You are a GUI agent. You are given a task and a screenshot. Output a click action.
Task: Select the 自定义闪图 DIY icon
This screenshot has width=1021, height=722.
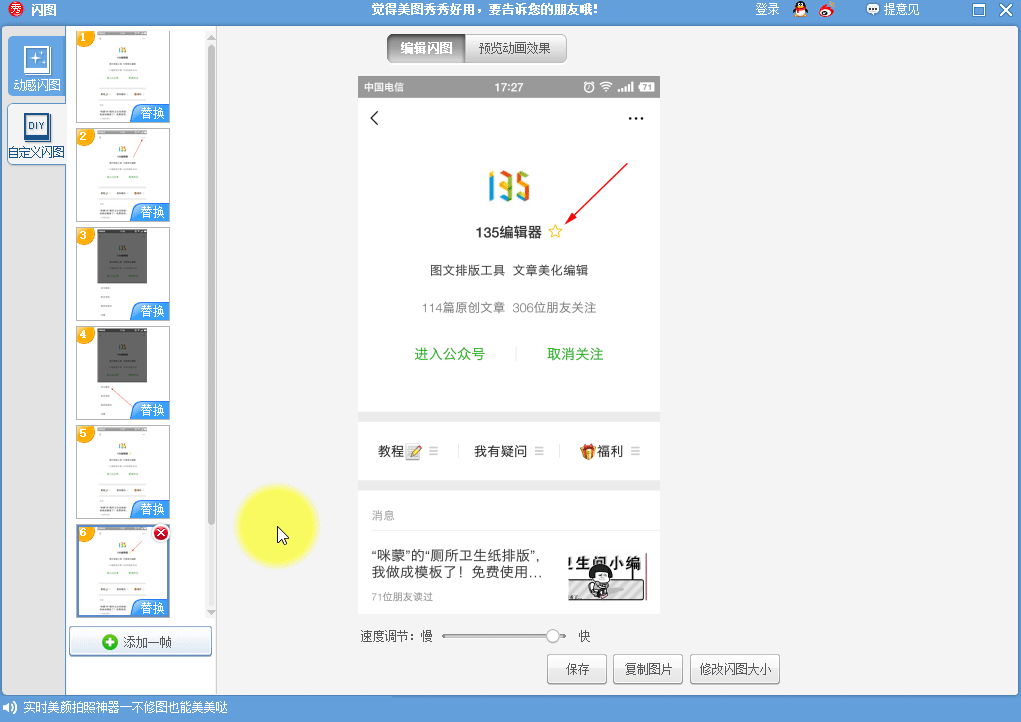point(36,134)
